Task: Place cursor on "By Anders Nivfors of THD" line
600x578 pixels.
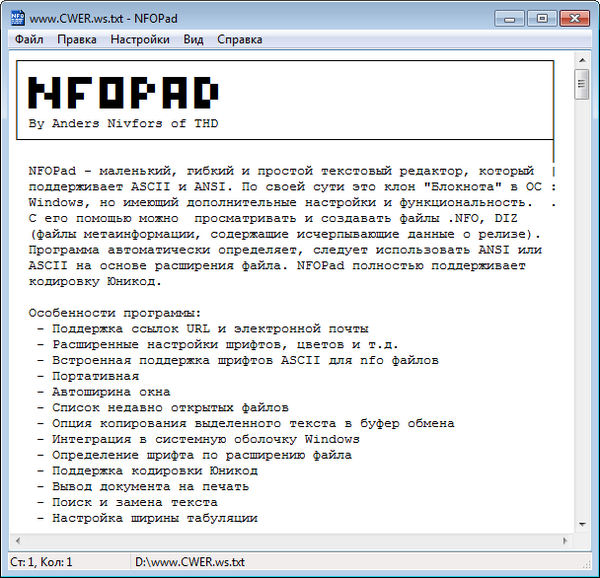Action: point(124,124)
